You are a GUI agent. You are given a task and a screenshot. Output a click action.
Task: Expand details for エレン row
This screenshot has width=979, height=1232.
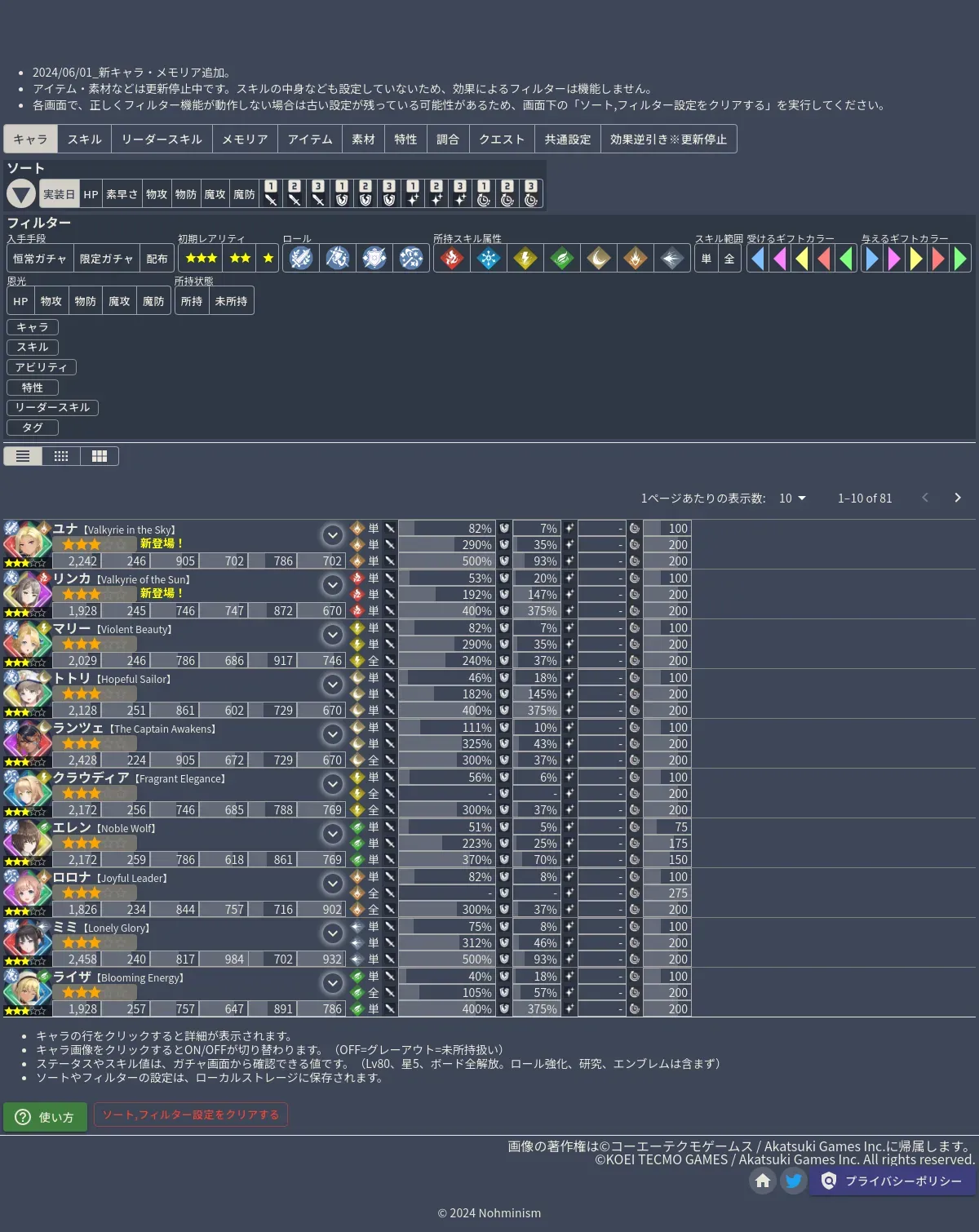333,834
